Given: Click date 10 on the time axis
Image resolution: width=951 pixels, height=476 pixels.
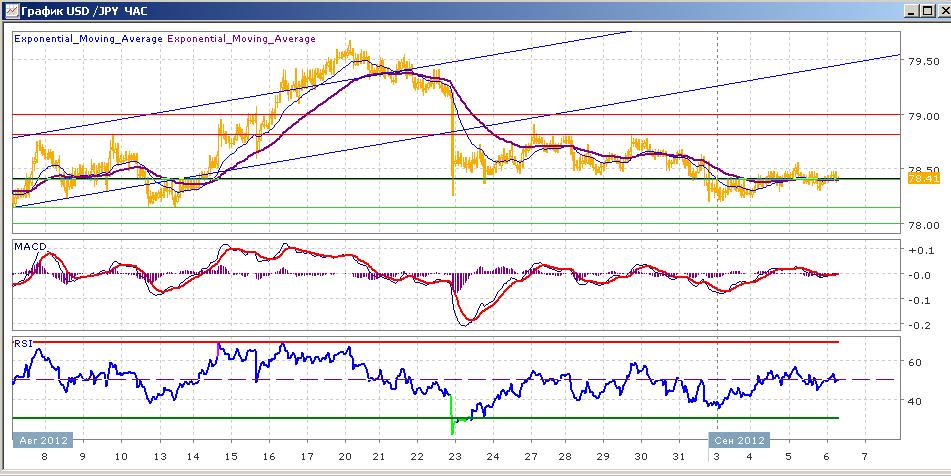Looking at the screenshot, I should pos(121,457).
